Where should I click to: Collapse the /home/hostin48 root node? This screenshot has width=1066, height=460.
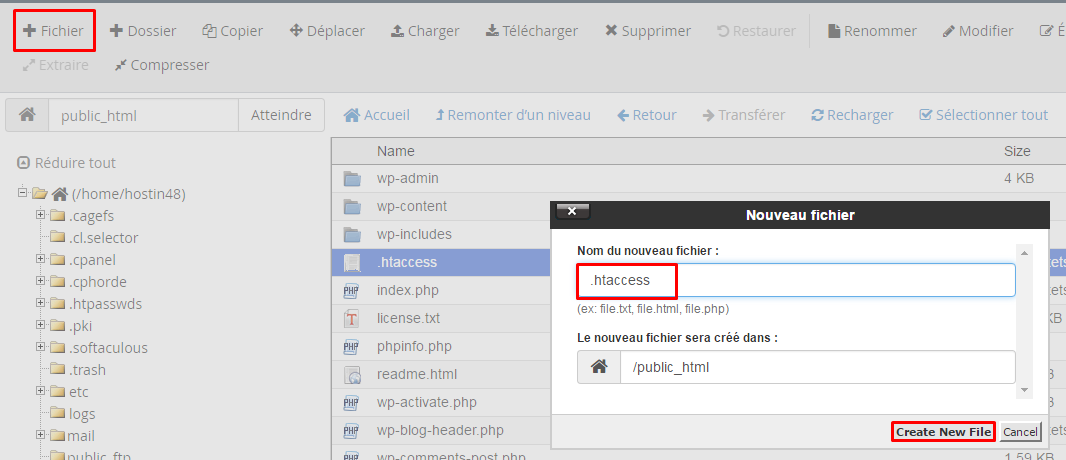[x=22, y=193]
